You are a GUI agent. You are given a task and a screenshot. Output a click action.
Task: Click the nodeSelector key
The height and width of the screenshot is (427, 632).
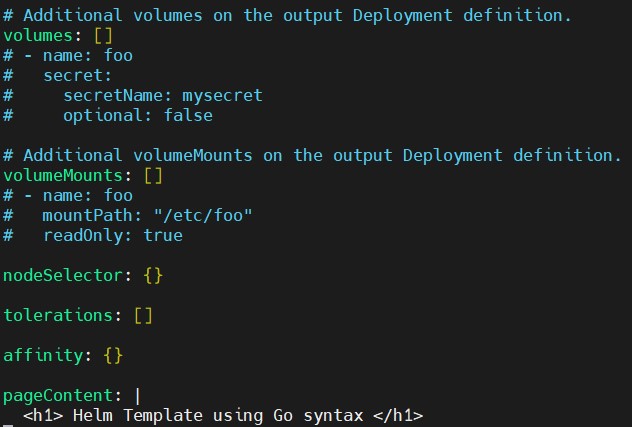tap(63, 276)
